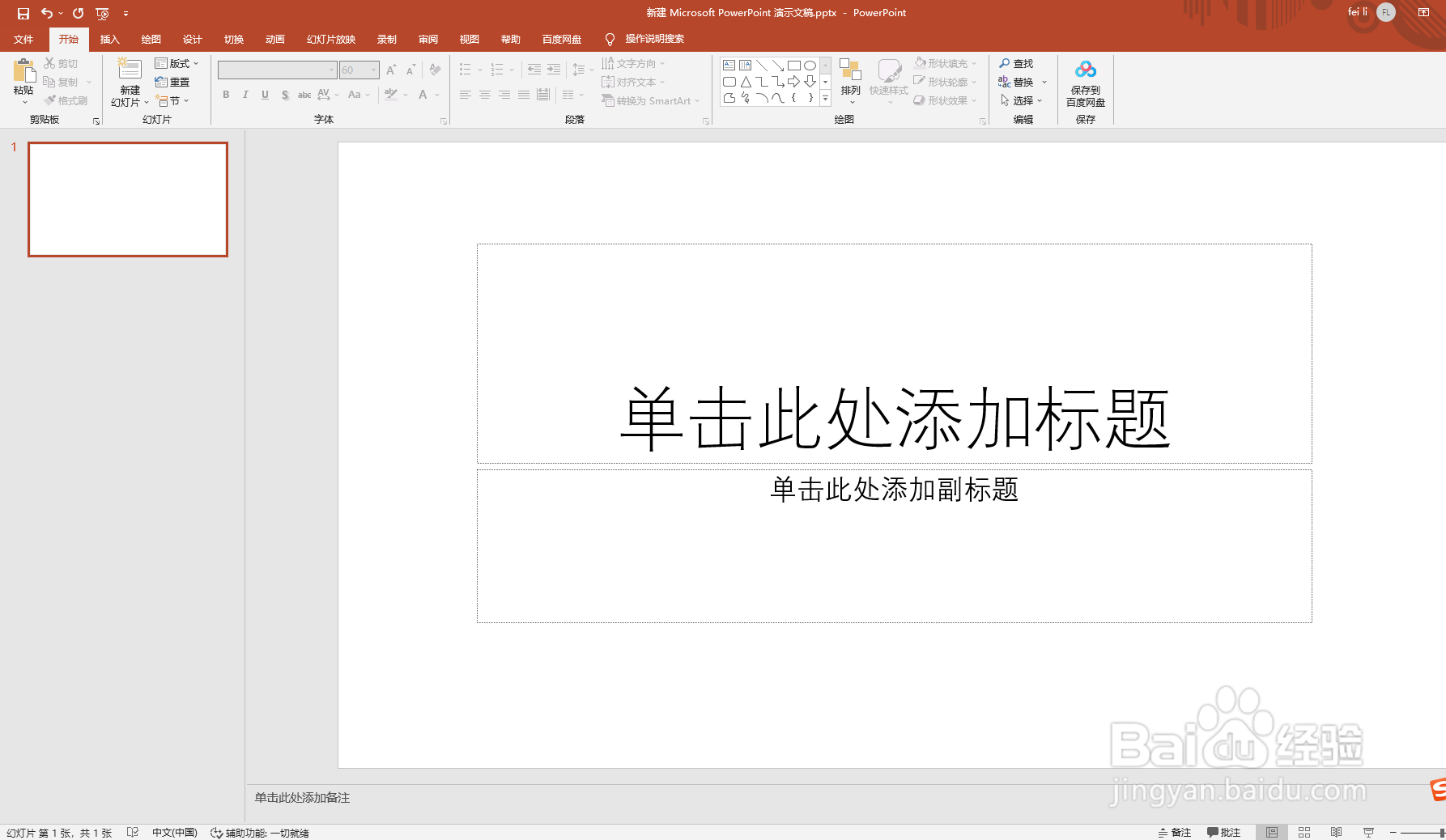Click Increase Indent Level icon
1446x840 pixels.
point(554,70)
